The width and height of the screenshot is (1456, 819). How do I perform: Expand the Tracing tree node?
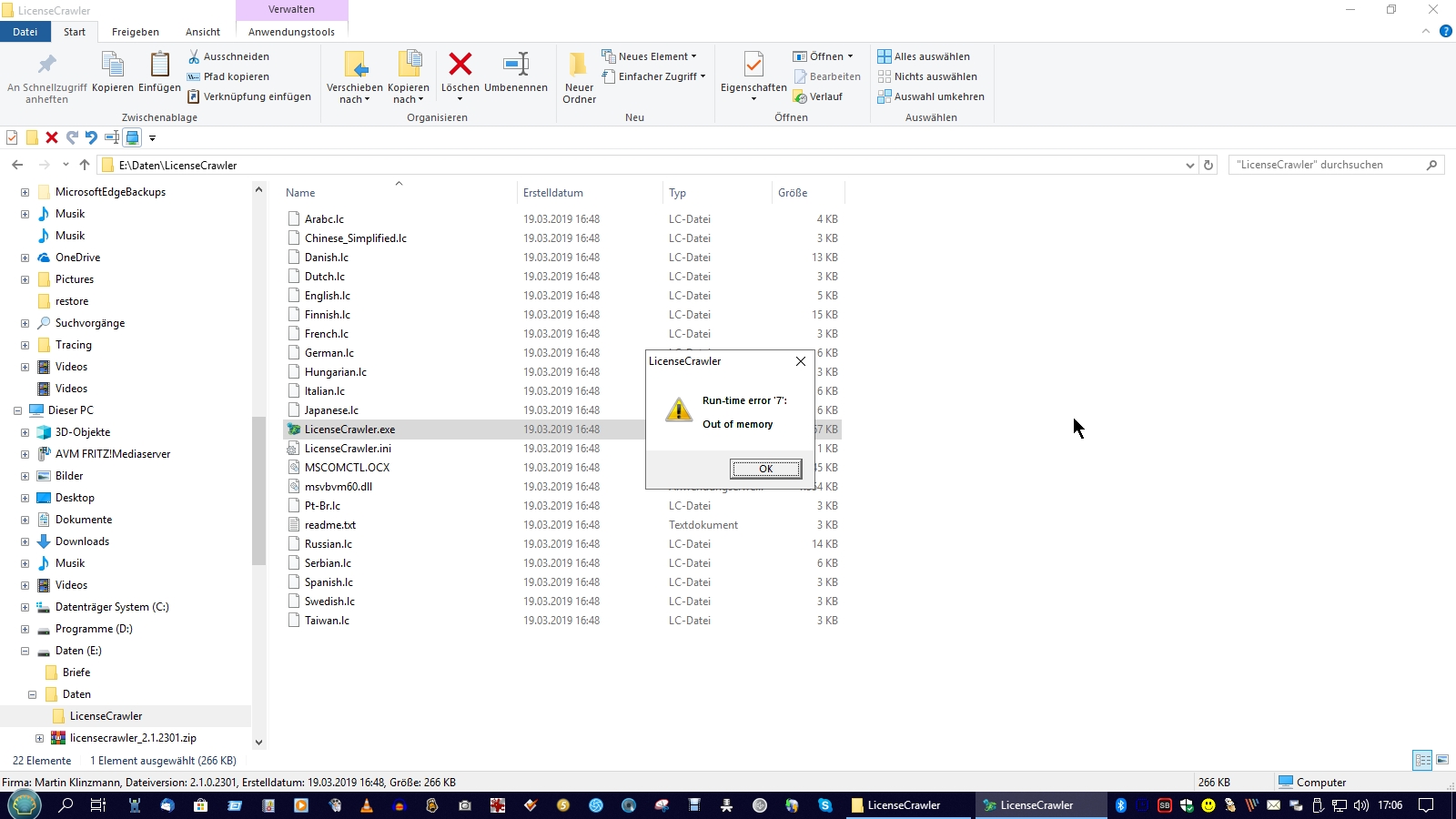pyautogui.click(x=25, y=345)
